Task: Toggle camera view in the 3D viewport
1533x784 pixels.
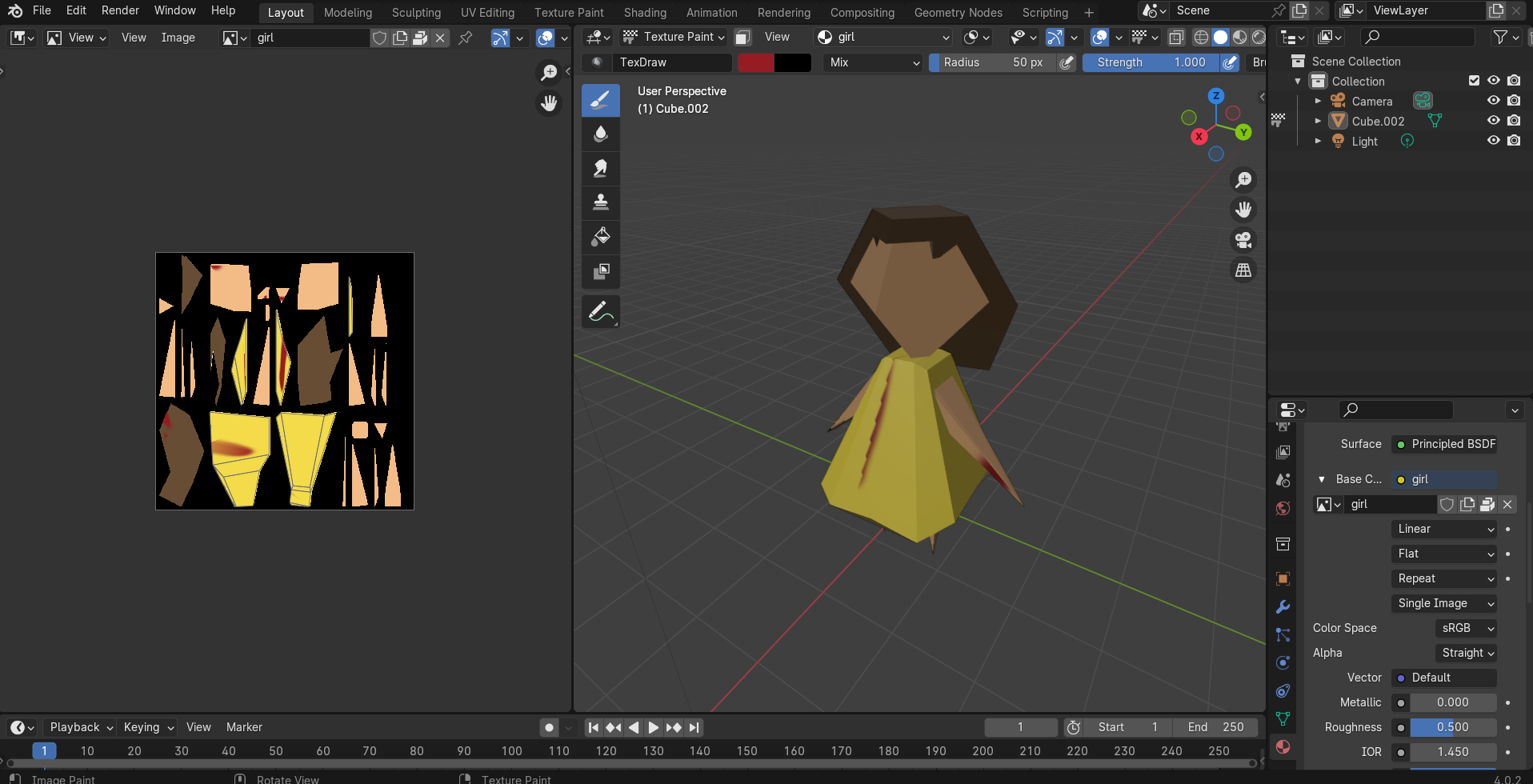Action: pos(1243,240)
